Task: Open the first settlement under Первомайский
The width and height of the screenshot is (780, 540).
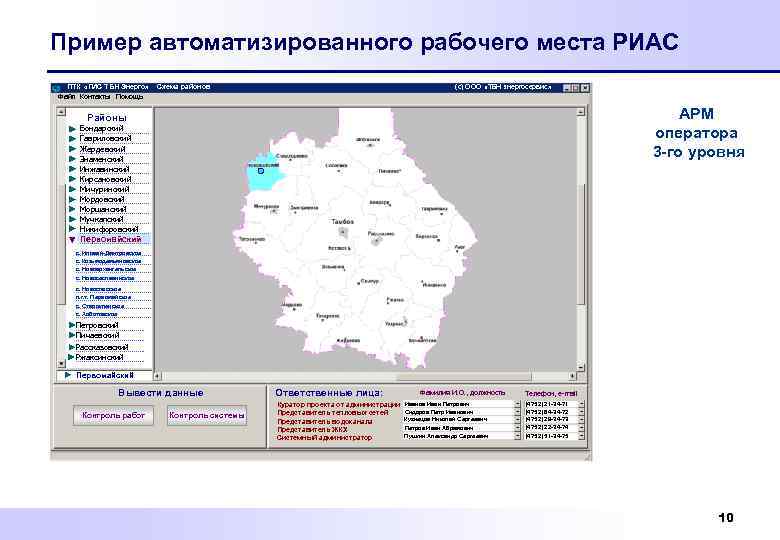Action: 108,253
